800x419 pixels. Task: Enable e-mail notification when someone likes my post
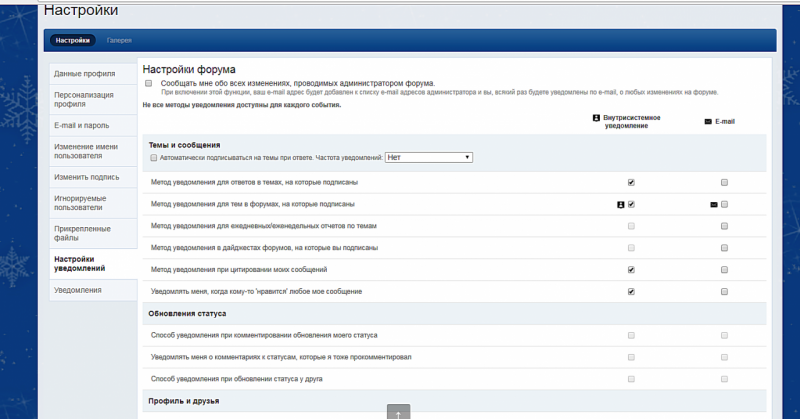pos(724,291)
